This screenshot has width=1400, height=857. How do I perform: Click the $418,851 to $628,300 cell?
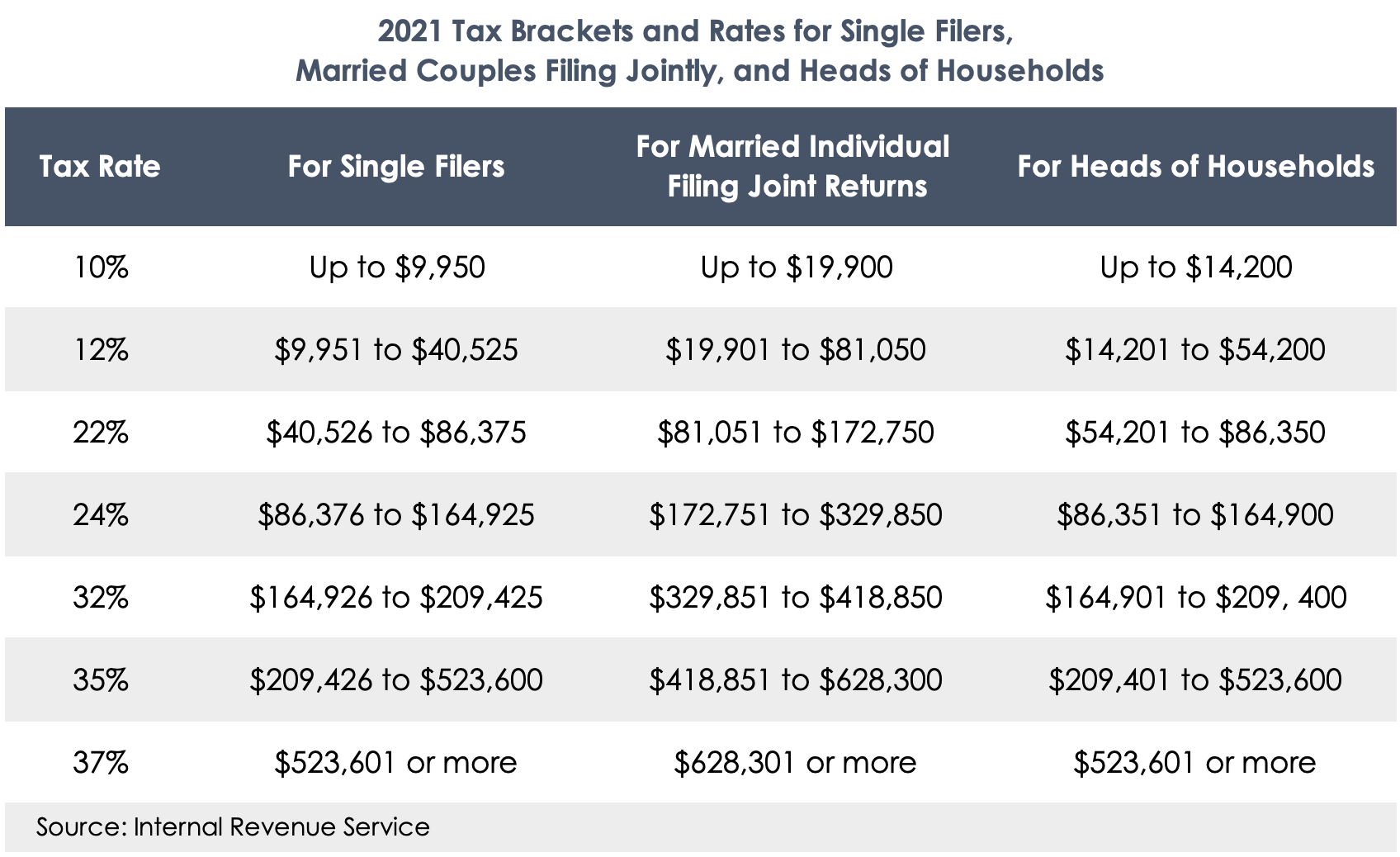tap(796, 680)
